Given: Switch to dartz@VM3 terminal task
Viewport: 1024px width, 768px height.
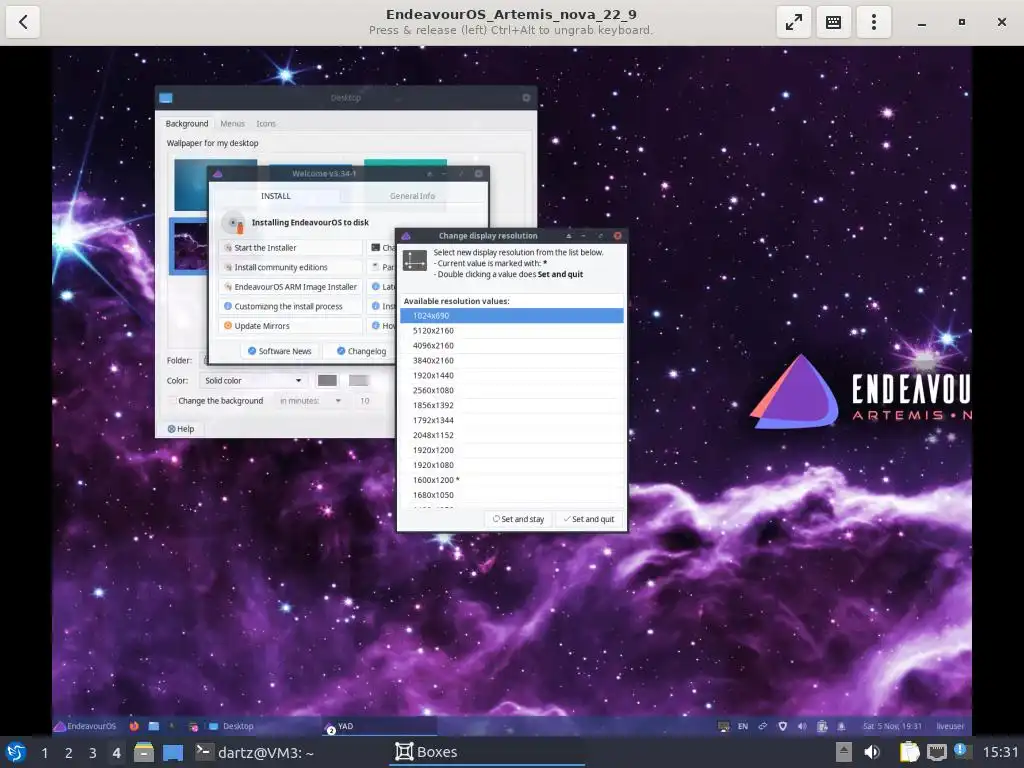Looking at the screenshot, I should tap(255, 752).
